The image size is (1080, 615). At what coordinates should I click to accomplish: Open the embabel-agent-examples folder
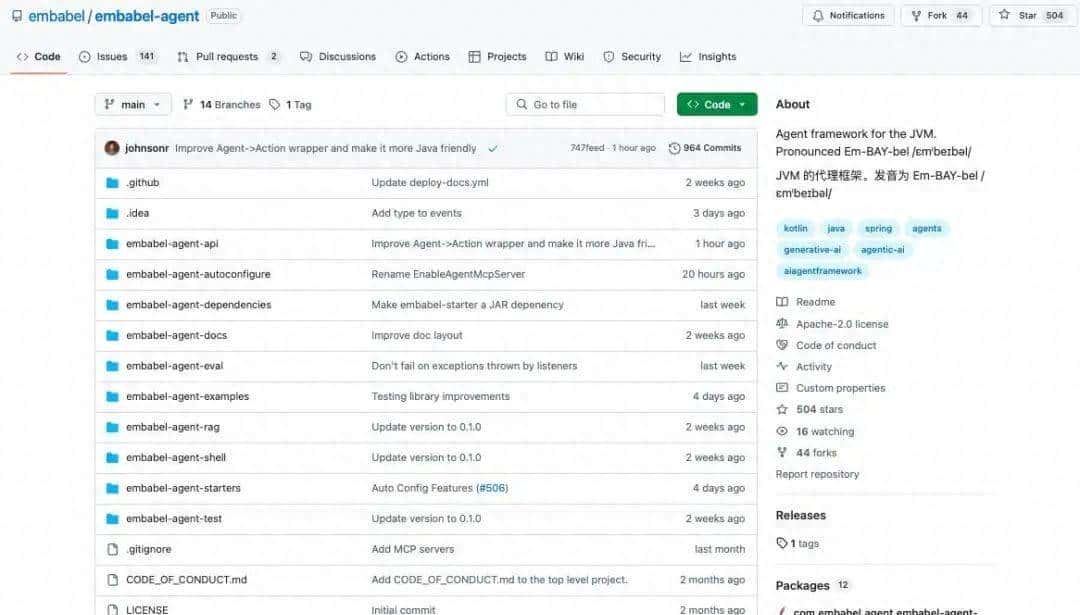pyautogui.click(x=187, y=397)
